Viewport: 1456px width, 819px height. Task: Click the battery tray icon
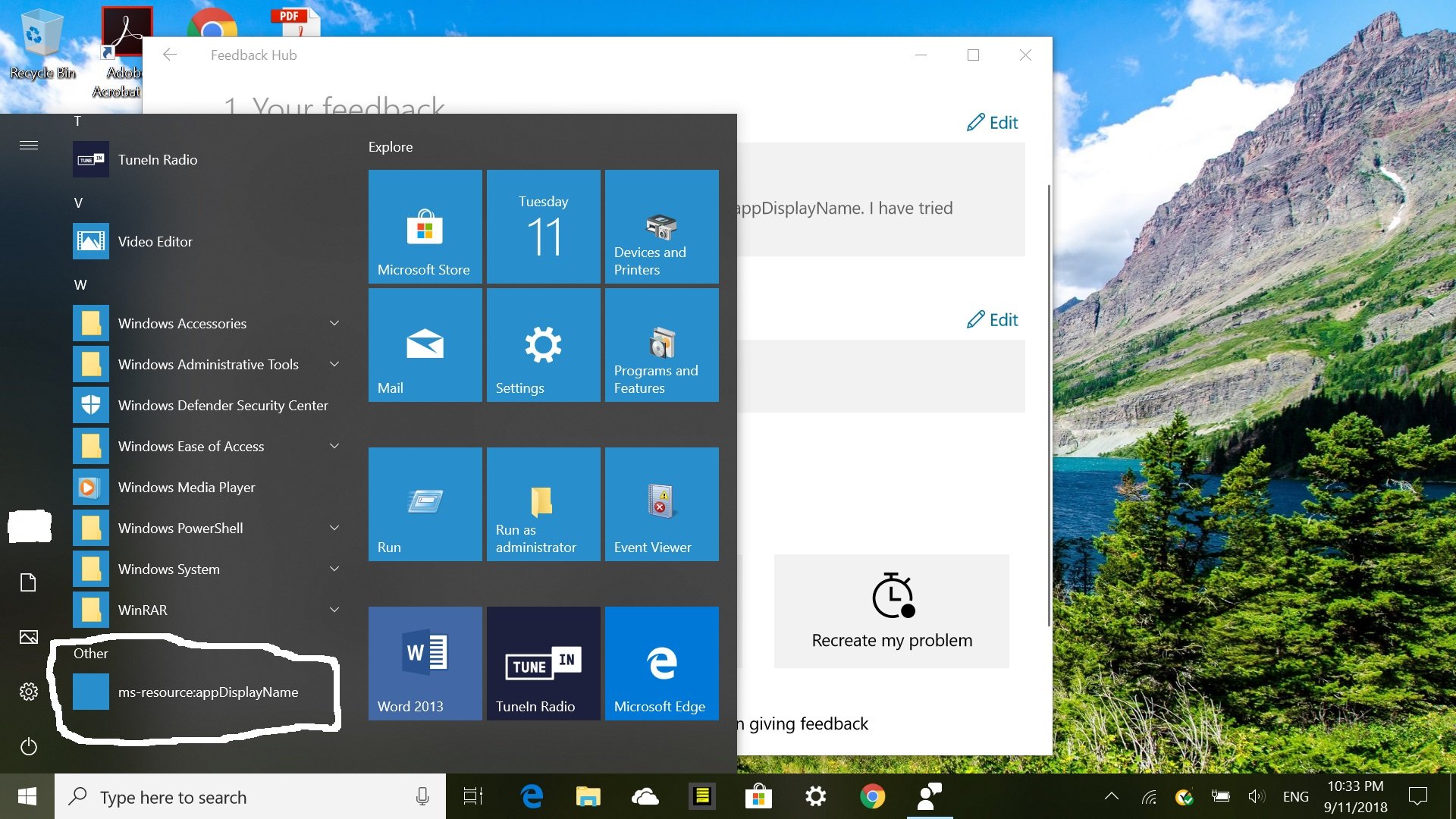pyautogui.click(x=1221, y=796)
